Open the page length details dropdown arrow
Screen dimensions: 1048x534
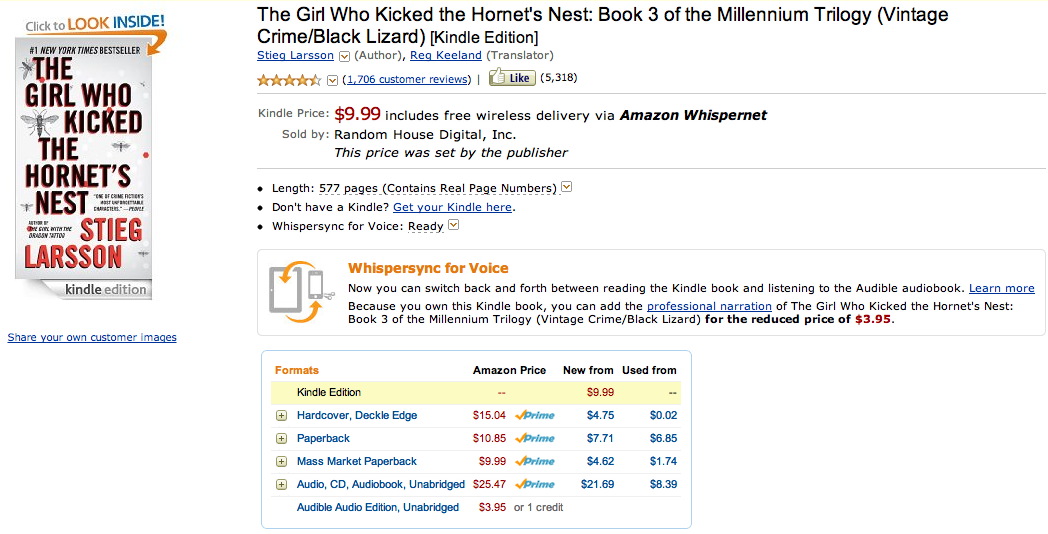[567, 187]
